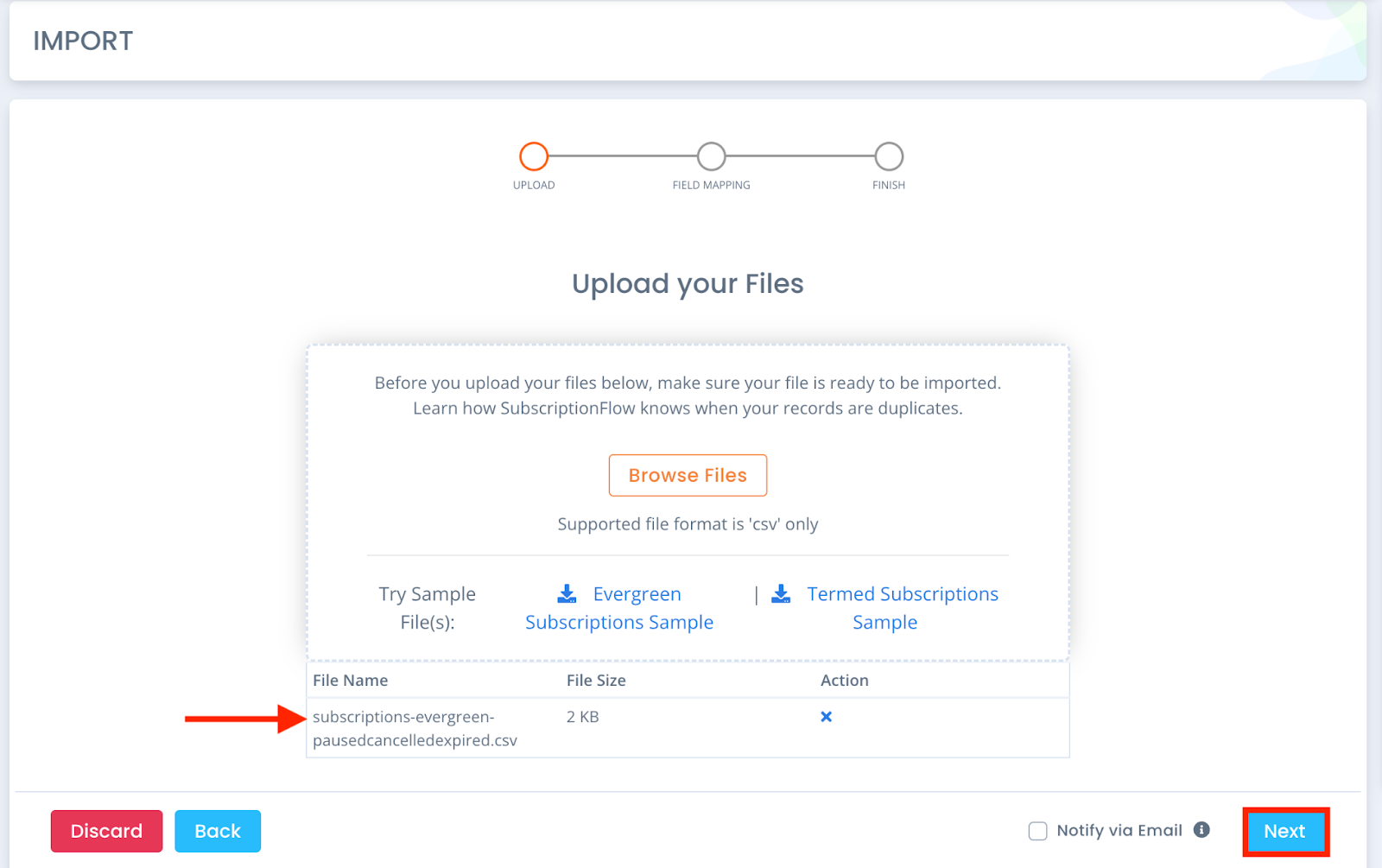This screenshot has height=868, width=1382.
Task: Select the Finish step circle
Action: pyautogui.click(x=889, y=156)
